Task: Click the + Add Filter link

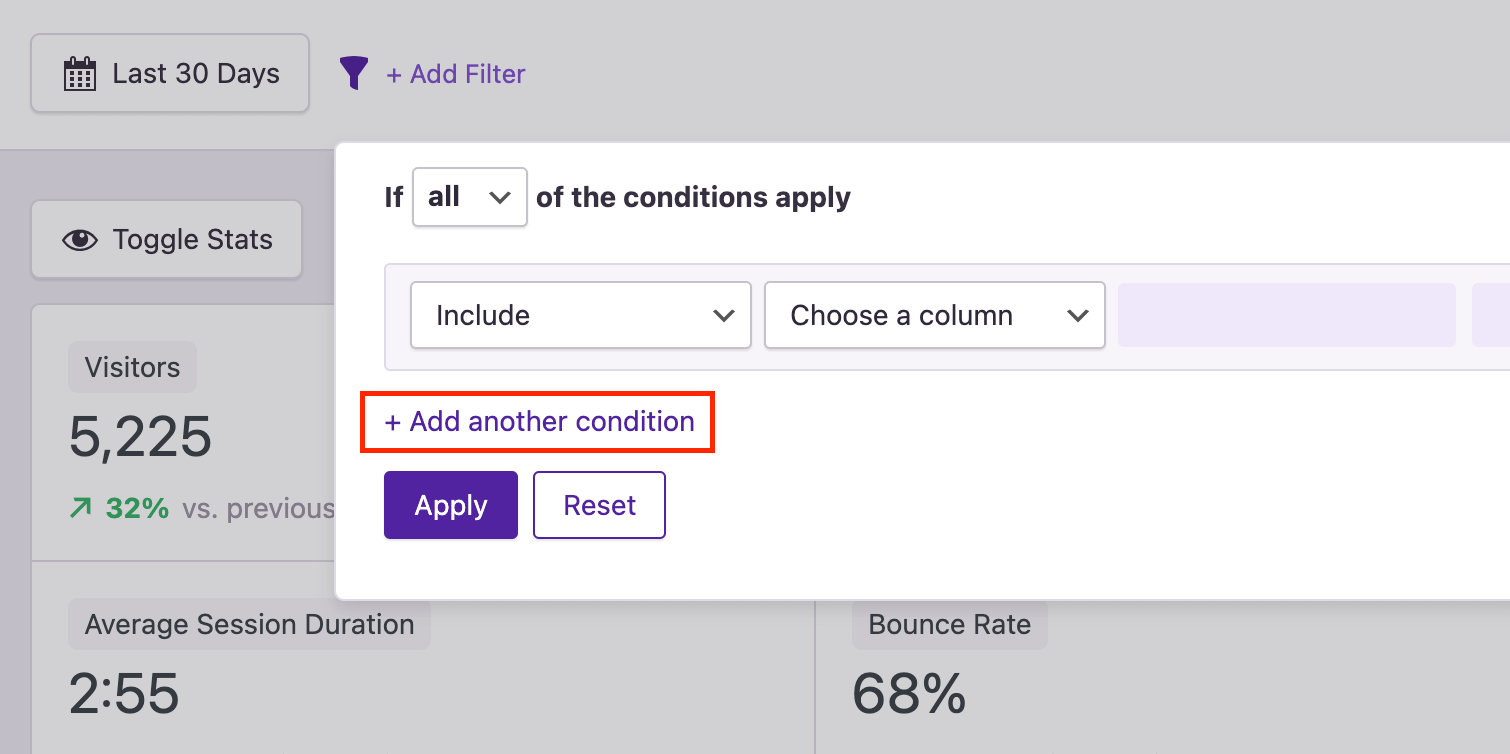Action: coord(456,73)
